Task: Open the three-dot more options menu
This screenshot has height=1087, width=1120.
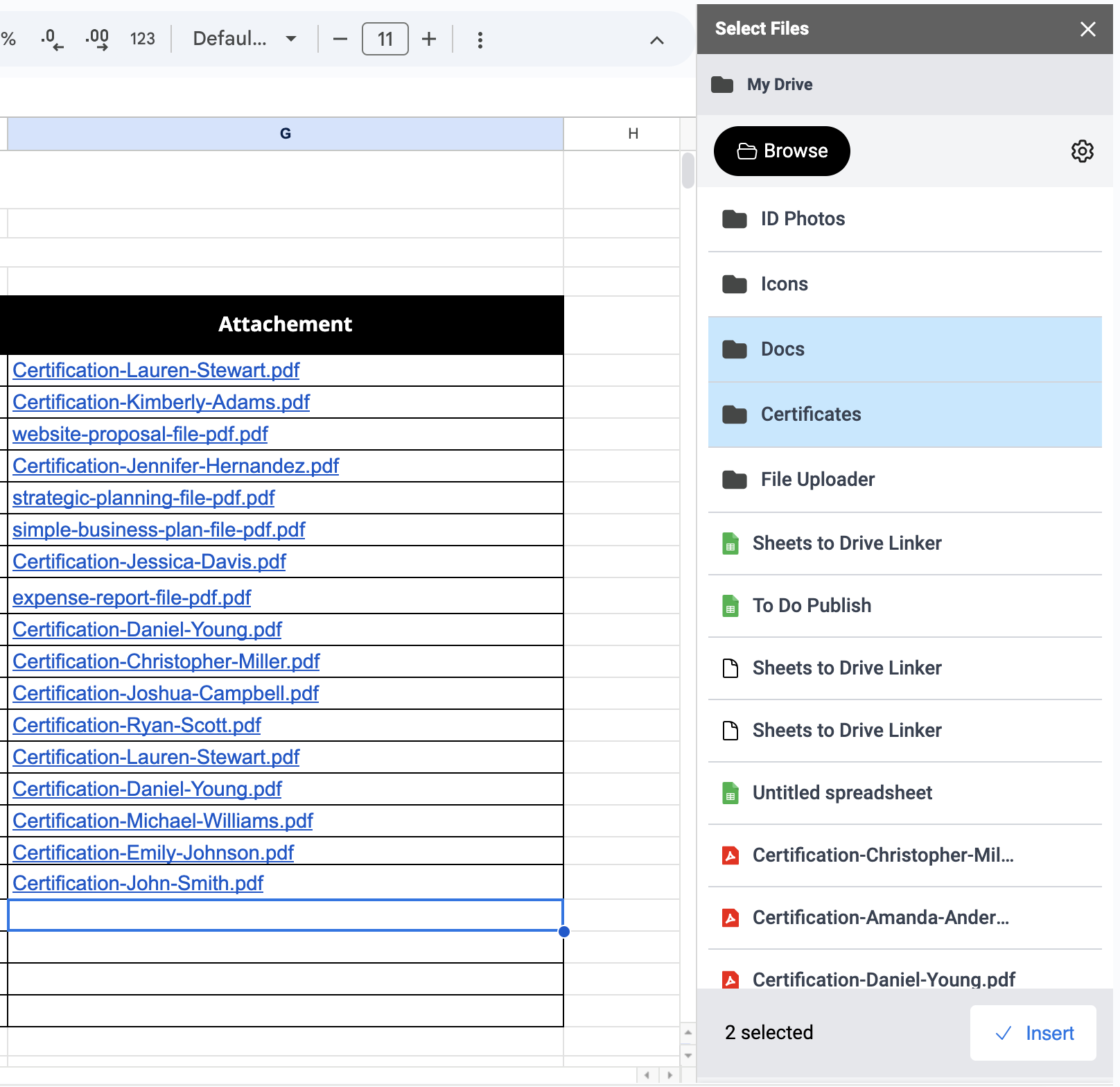Action: pos(480,40)
